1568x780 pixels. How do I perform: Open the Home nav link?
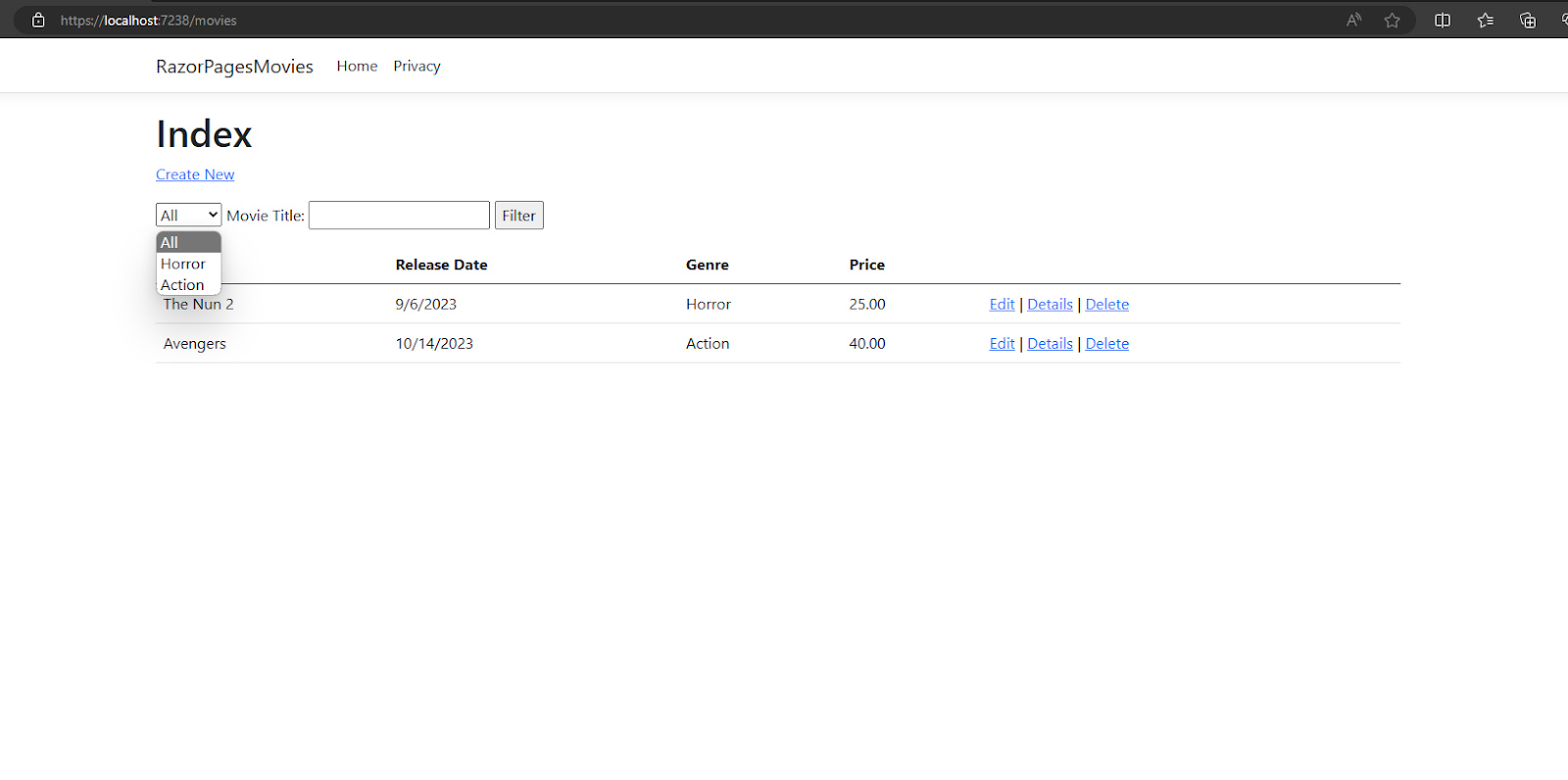(x=357, y=66)
